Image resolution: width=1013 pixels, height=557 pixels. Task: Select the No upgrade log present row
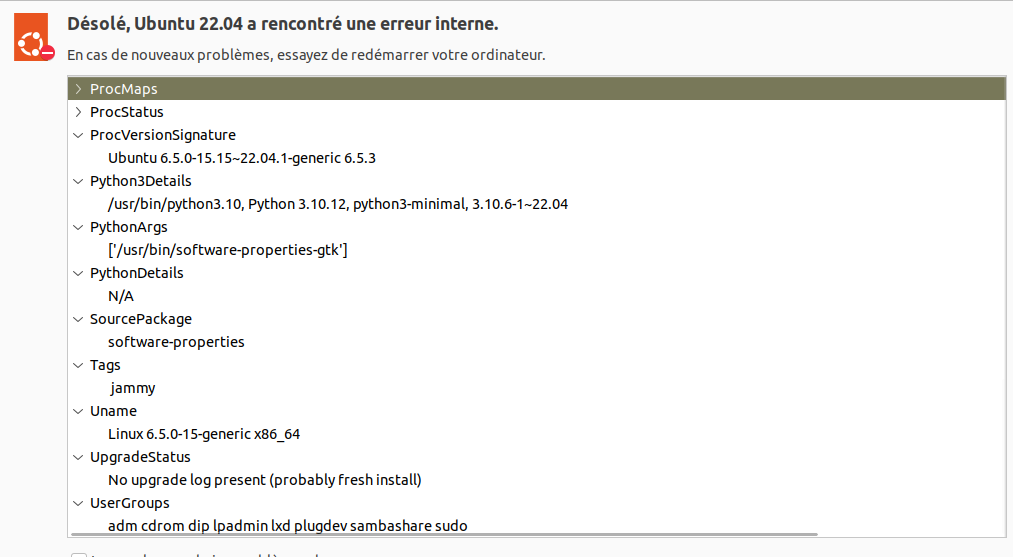tap(265, 480)
